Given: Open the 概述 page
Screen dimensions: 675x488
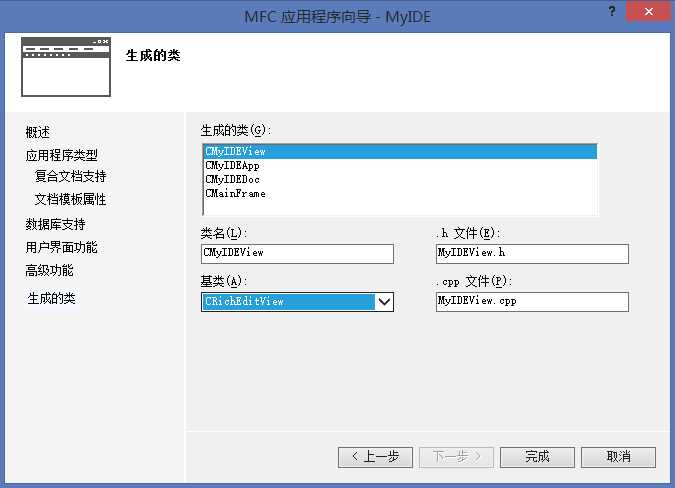Looking at the screenshot, I should 37,132.
